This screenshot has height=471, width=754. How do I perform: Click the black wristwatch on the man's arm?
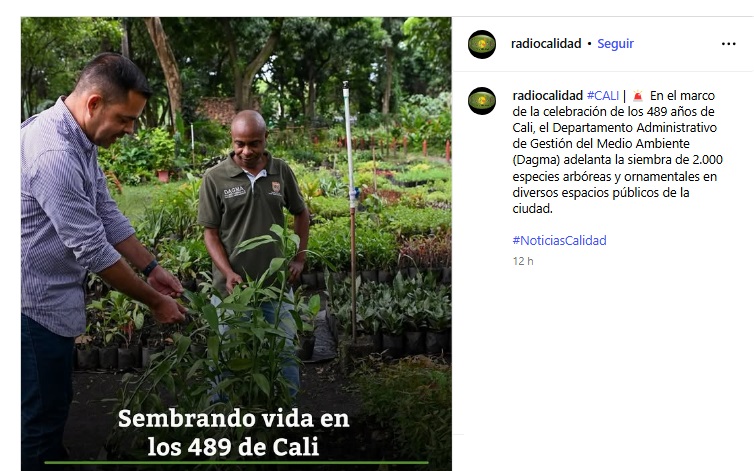click(x=150, y=268)
